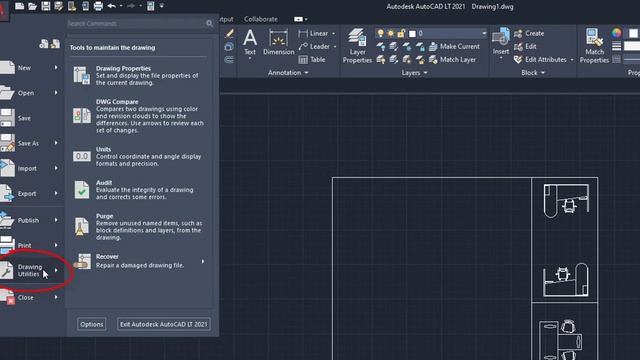Run the Purge unused items tool
Image resolution: width=640 pixels, height=360 pixels.
point(139,227)
